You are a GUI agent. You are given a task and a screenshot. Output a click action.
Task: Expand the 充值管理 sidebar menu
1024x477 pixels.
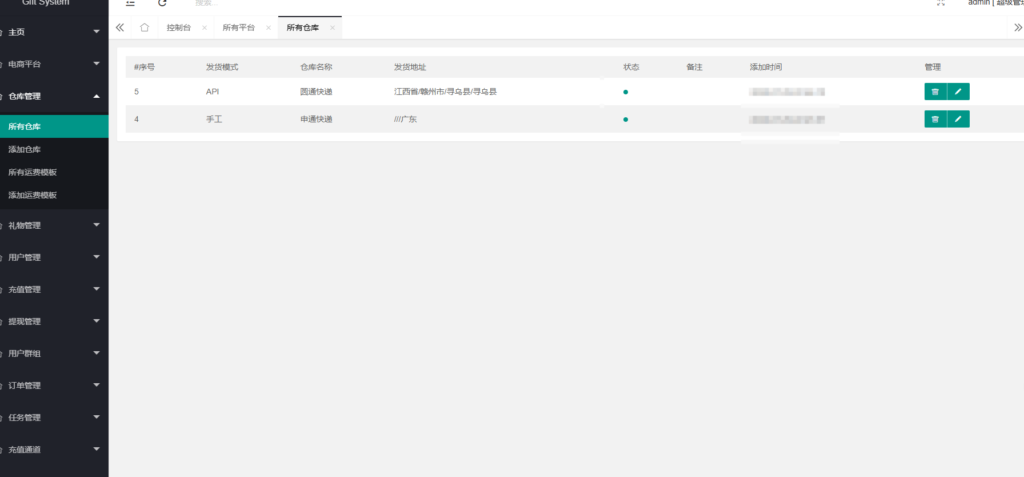tap(54, 289)
